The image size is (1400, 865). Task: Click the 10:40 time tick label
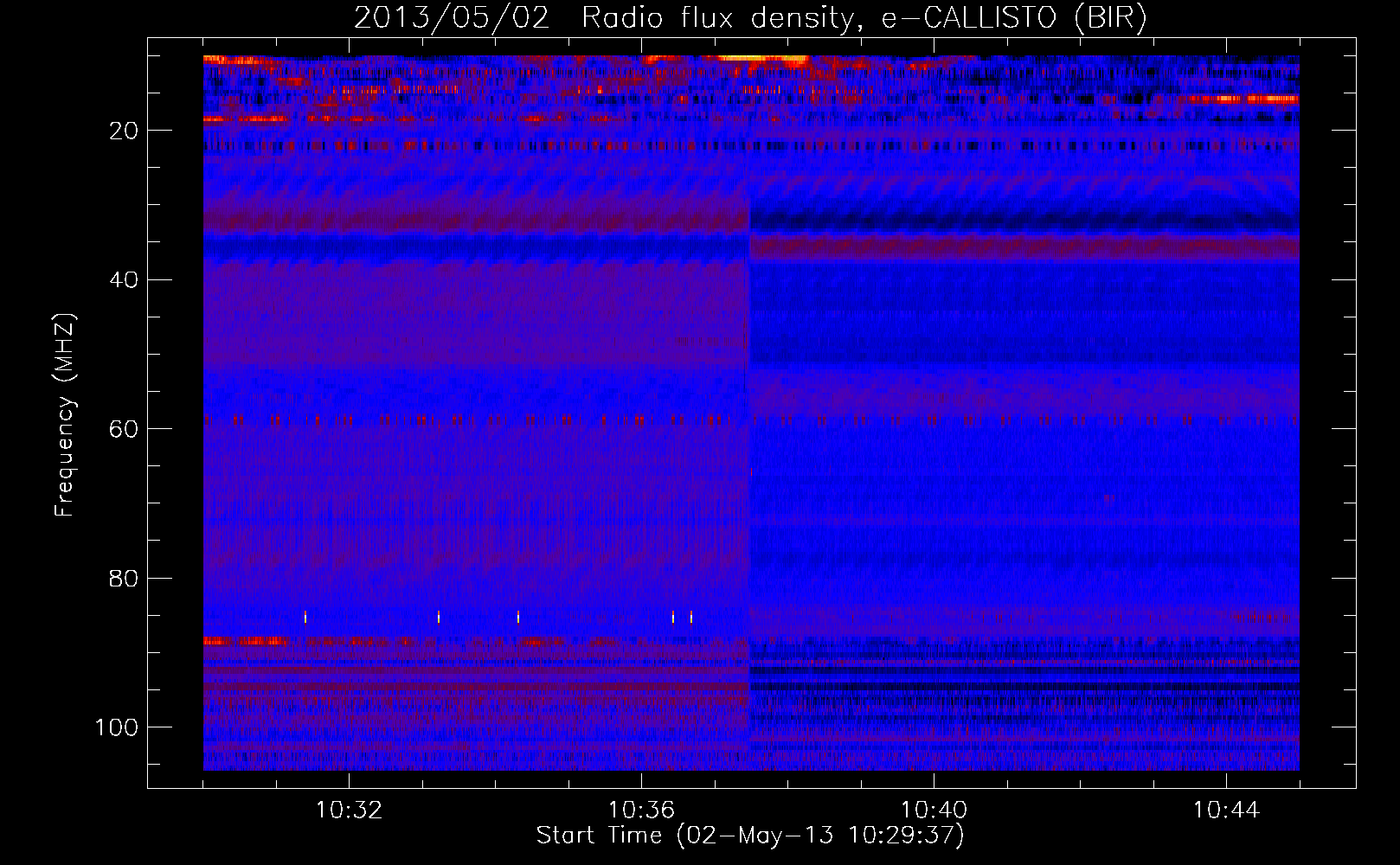pos(934,811)
